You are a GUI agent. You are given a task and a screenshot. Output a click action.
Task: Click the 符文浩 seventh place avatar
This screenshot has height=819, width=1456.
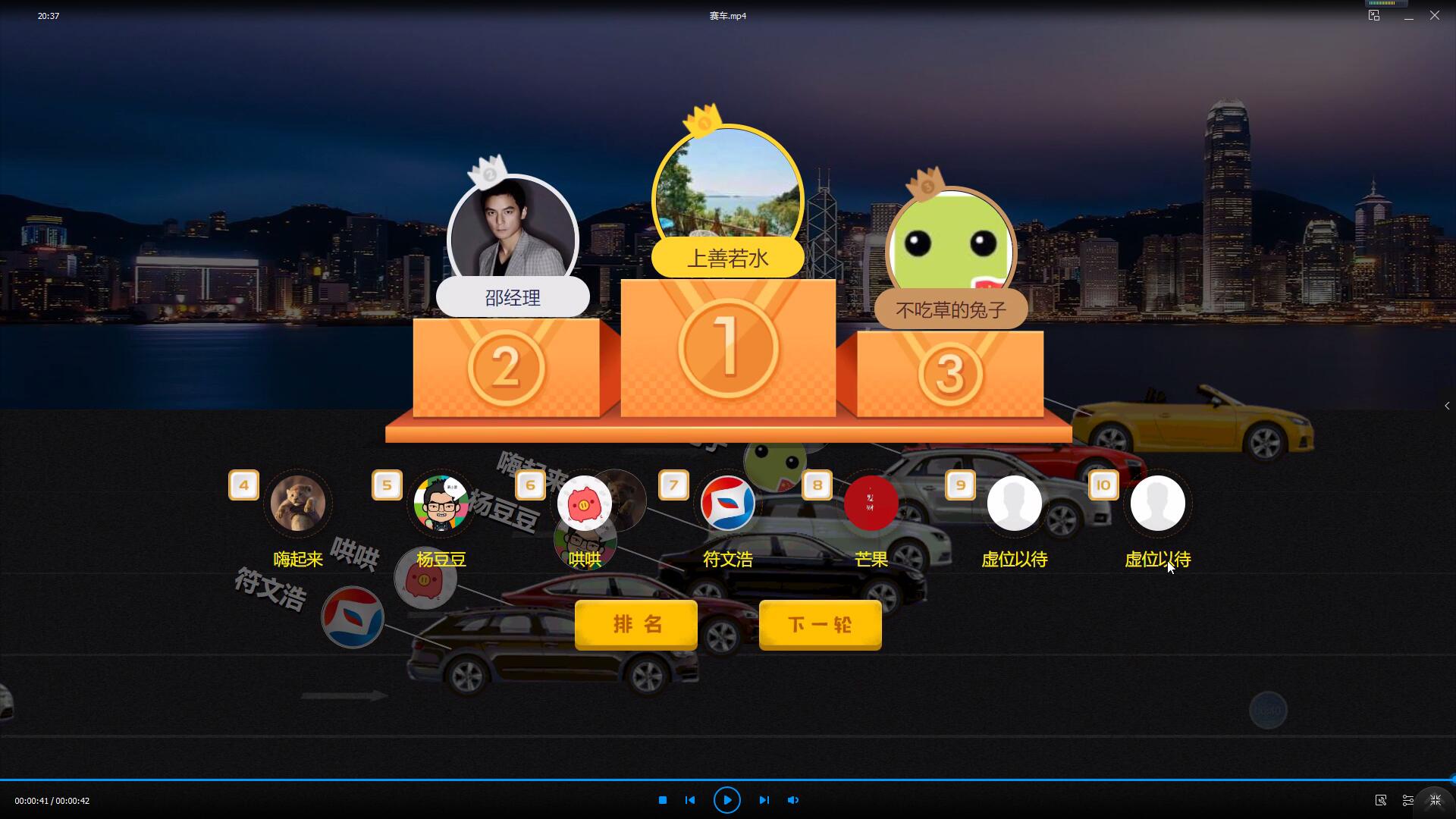pos(728,504)
